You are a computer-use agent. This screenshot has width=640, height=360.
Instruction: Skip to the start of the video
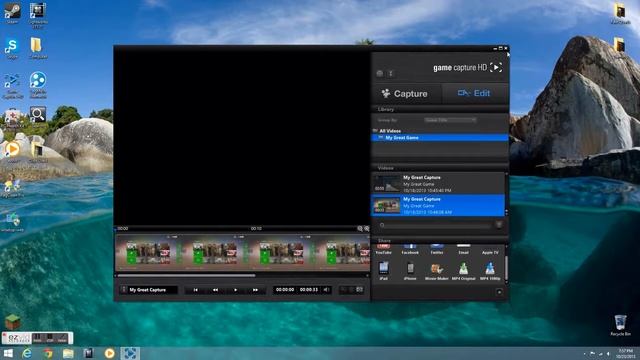(x=196, y=290)
